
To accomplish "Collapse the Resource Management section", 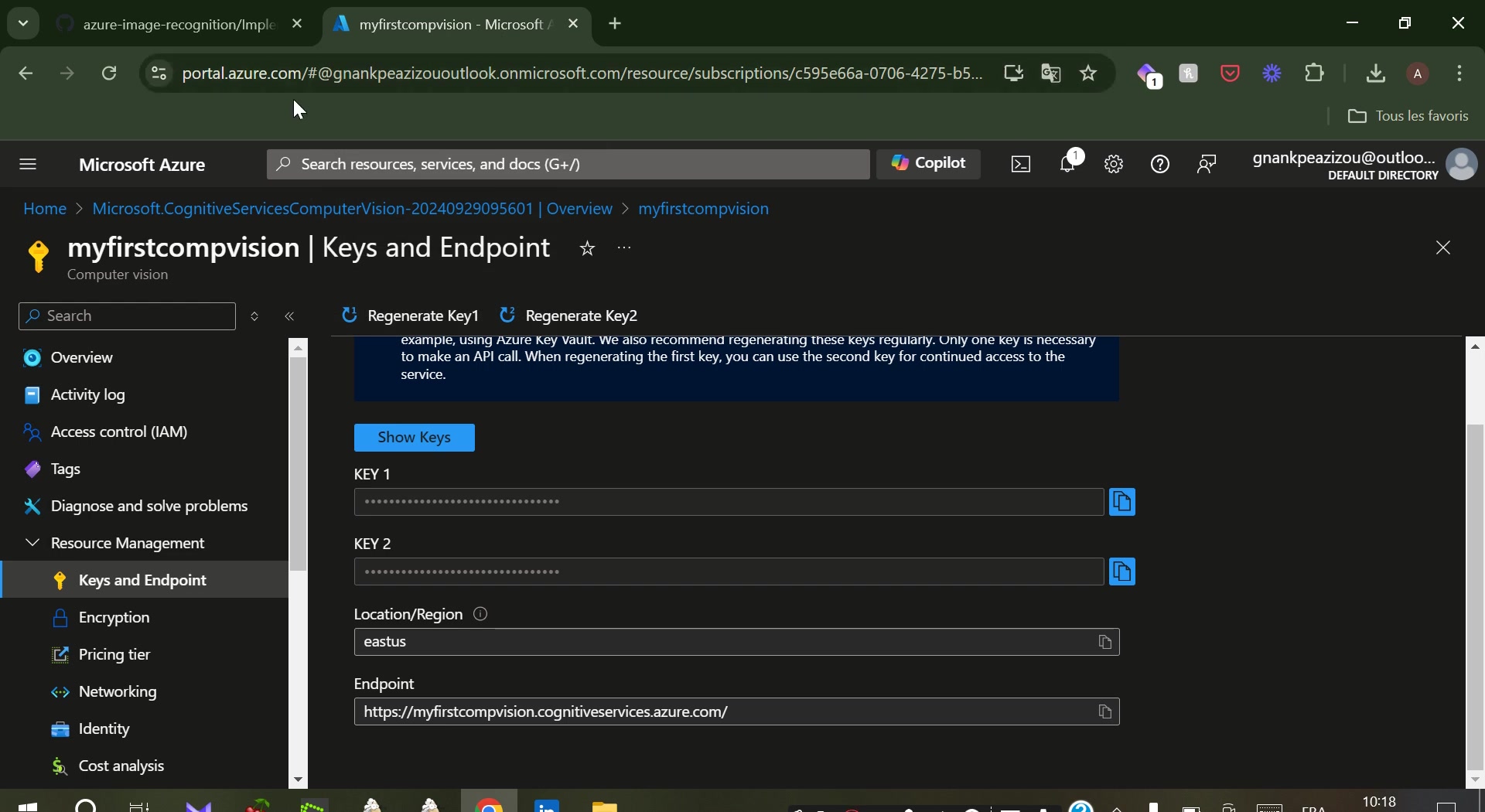I will coord(32,543).
